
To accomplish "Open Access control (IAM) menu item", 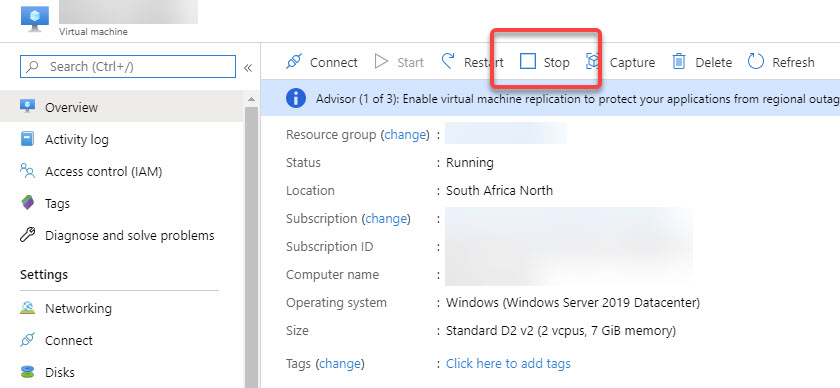I will click(x=122, y=171).
